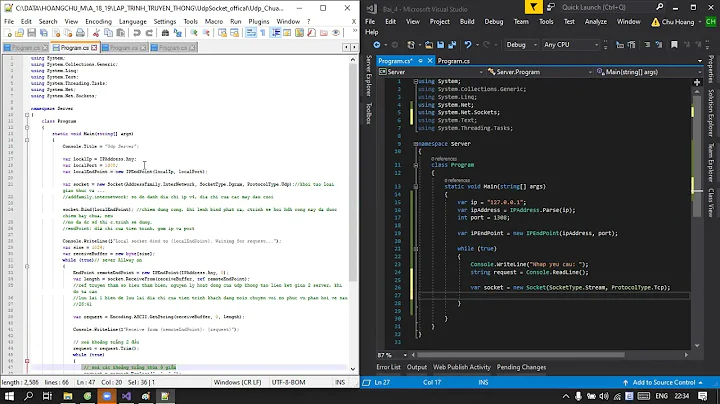
Task: Open Solution Explorer side tab
Action: coord(711,113)
